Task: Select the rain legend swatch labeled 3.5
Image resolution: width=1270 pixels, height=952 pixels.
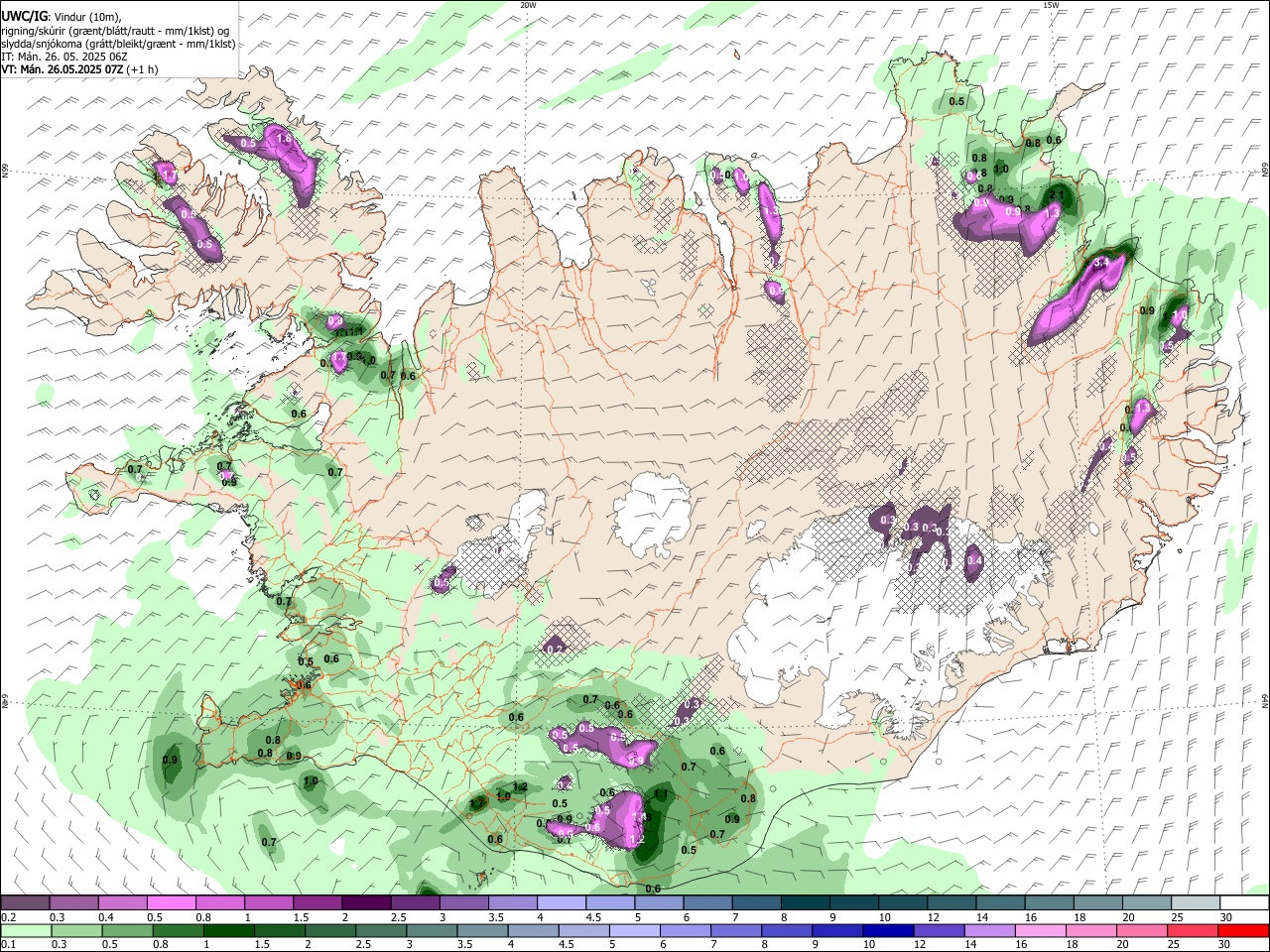Action: 482,931
